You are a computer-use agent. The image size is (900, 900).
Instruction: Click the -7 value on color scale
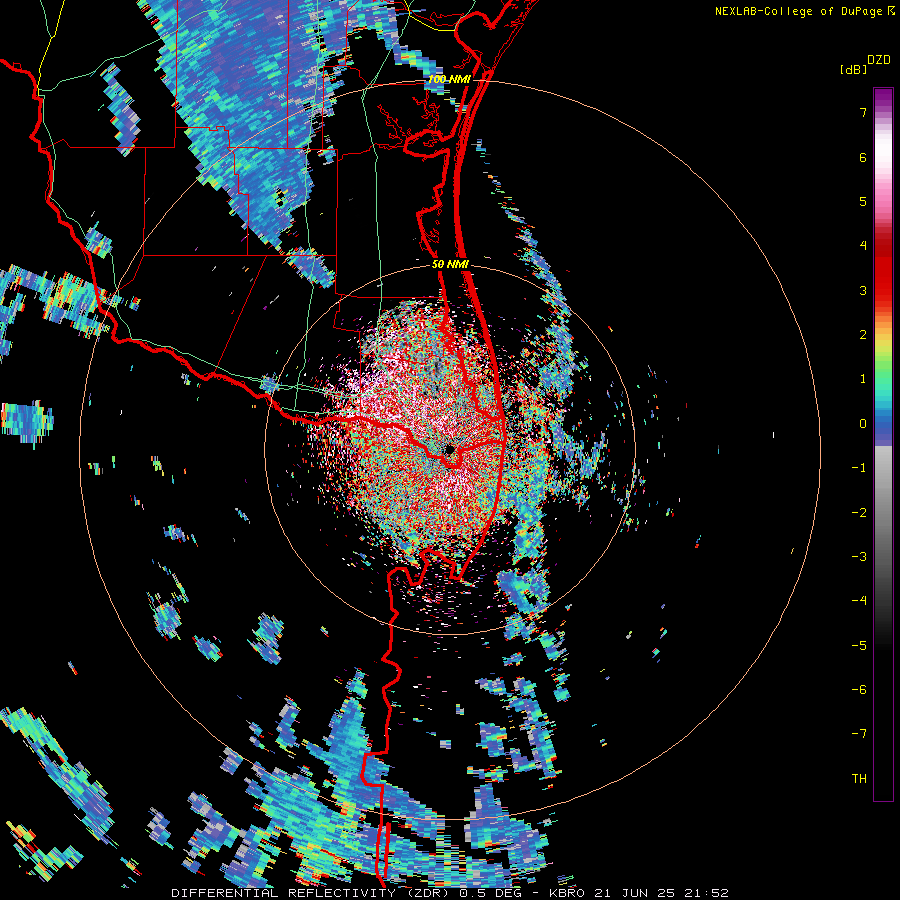859,734
